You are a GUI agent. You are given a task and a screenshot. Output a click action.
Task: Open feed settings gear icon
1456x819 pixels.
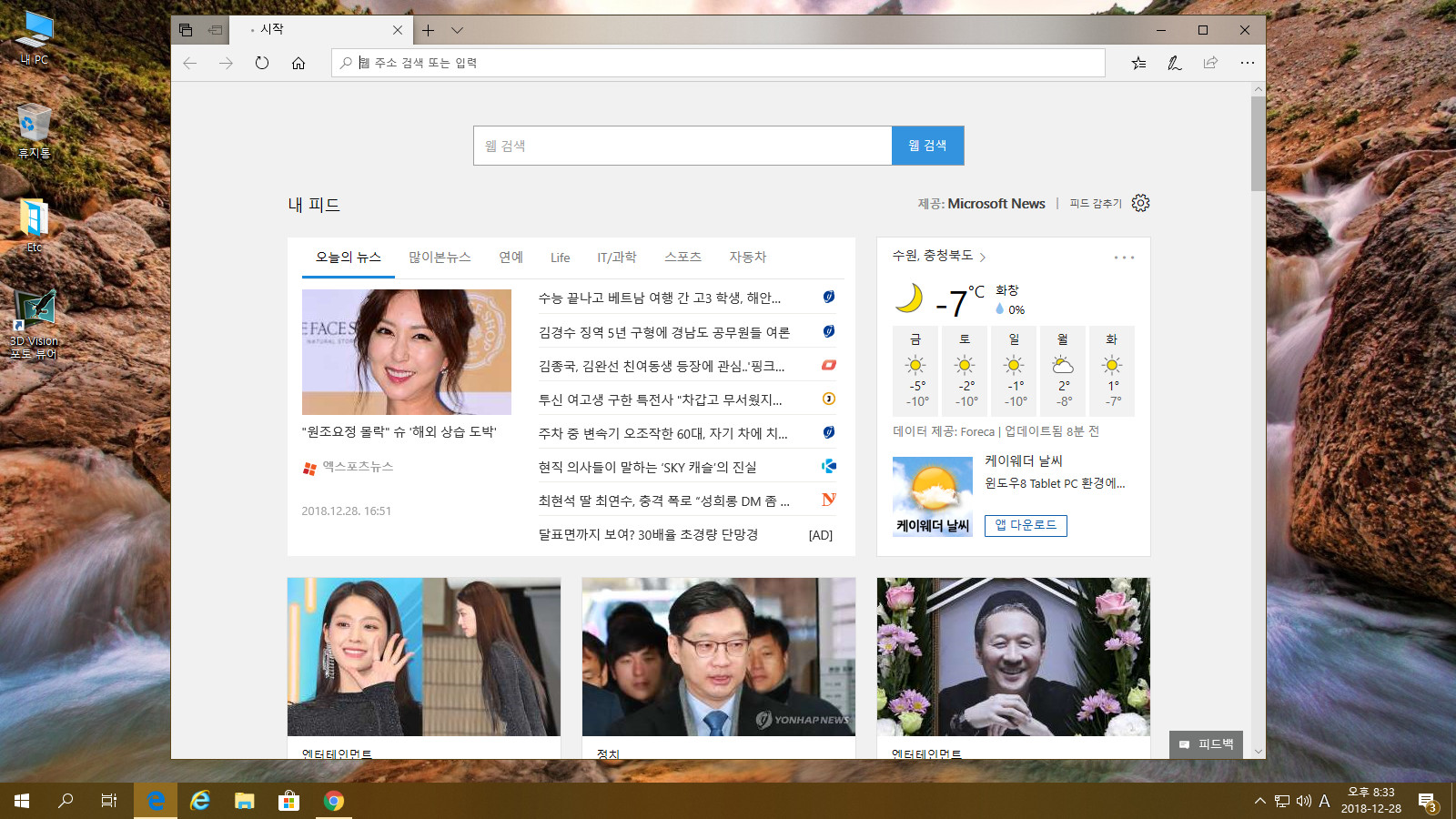1140,203
